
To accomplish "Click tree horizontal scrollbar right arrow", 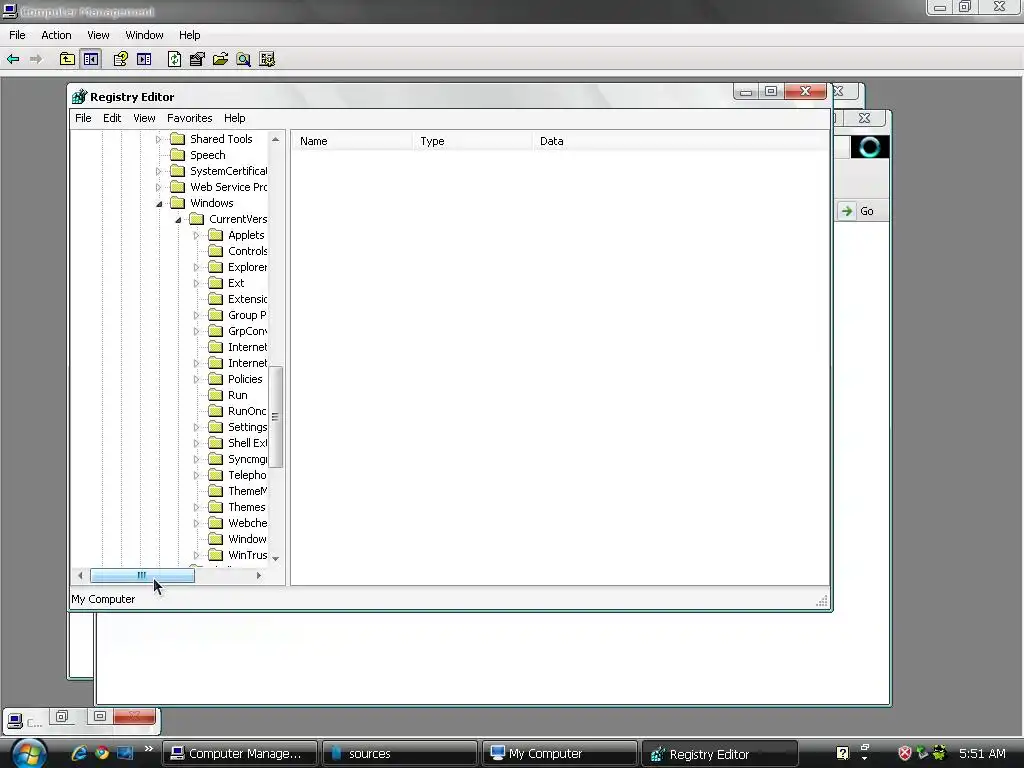I will 259,575.
